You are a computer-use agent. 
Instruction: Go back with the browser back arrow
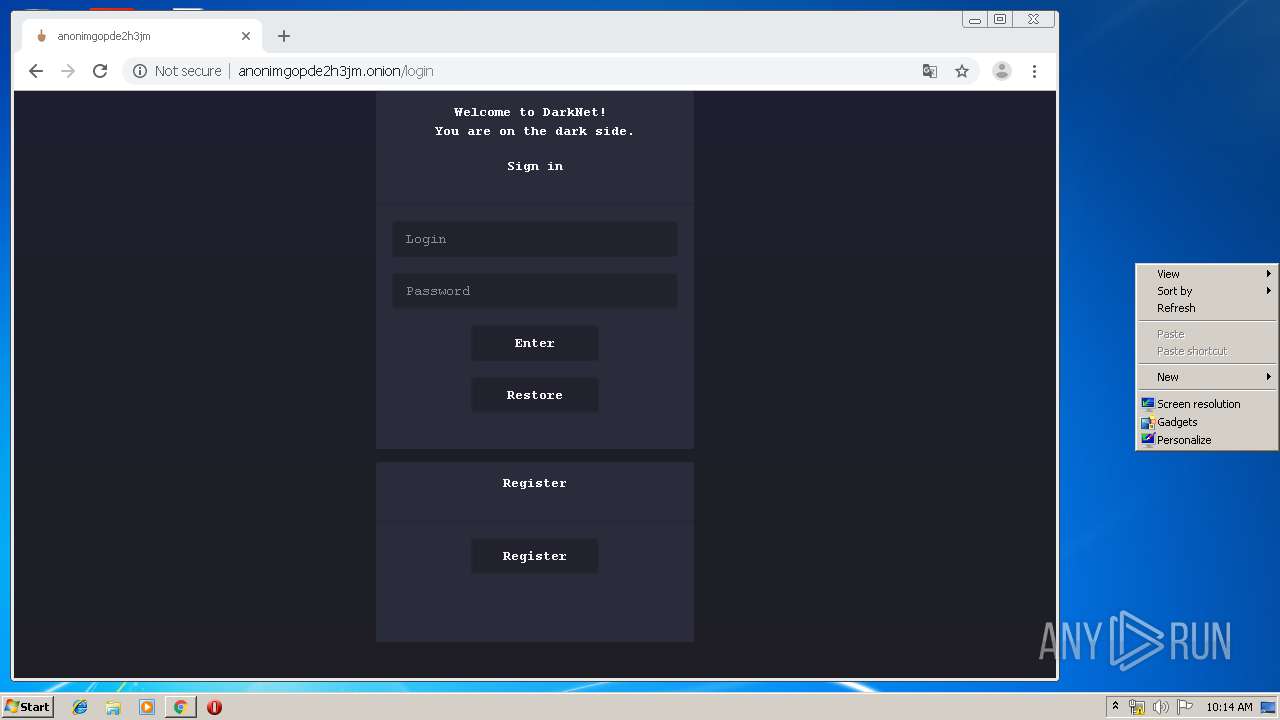tap(36, 71)
